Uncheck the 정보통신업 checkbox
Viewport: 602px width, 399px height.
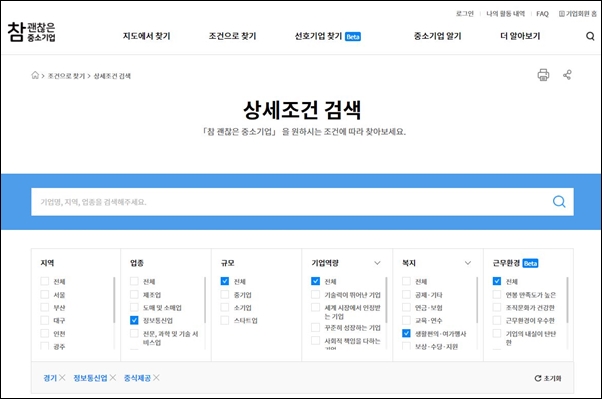click(134, 320)
